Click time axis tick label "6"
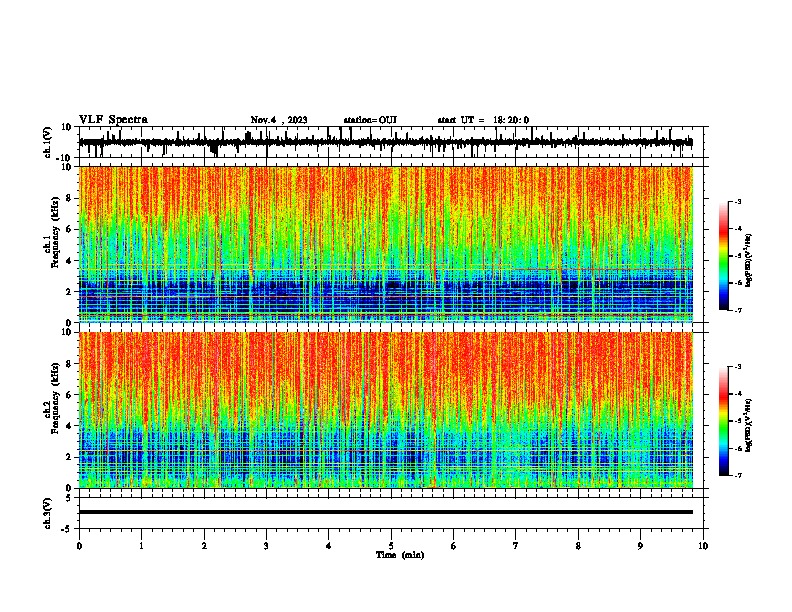This screenshot has width=792, height=612. (x=454, y=546)
